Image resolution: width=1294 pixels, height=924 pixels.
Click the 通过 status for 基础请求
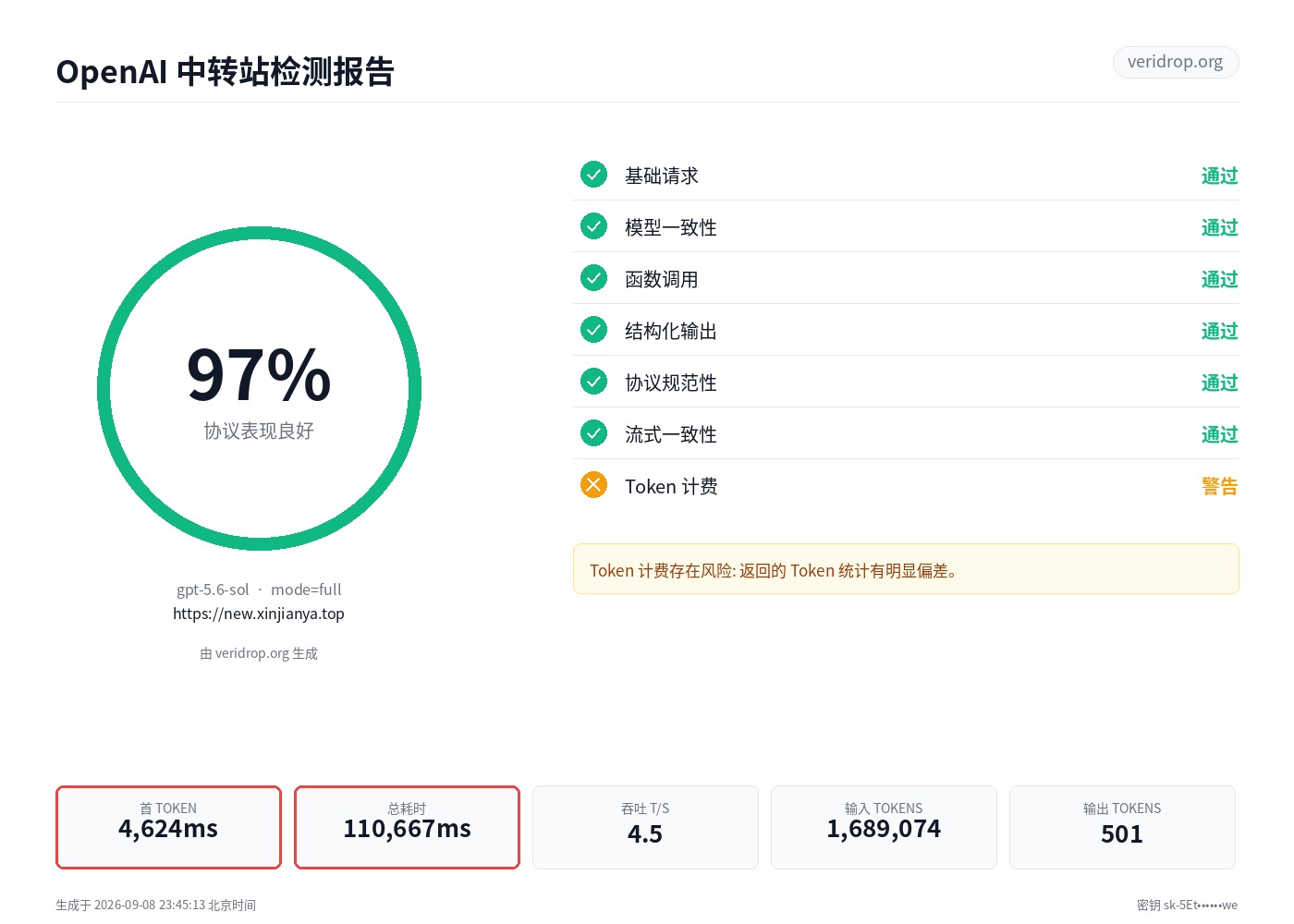click(1219, 176)
